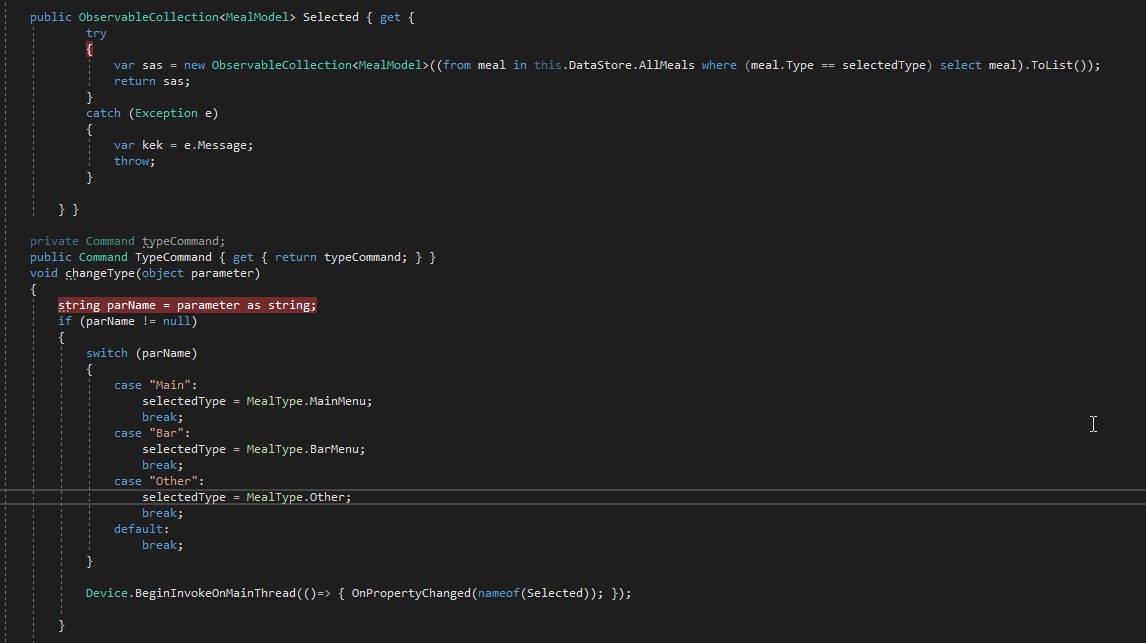Screen dimensions: 1146x643
Task: Click the highlighted red opening brace after try
Action: click(89, 49)
